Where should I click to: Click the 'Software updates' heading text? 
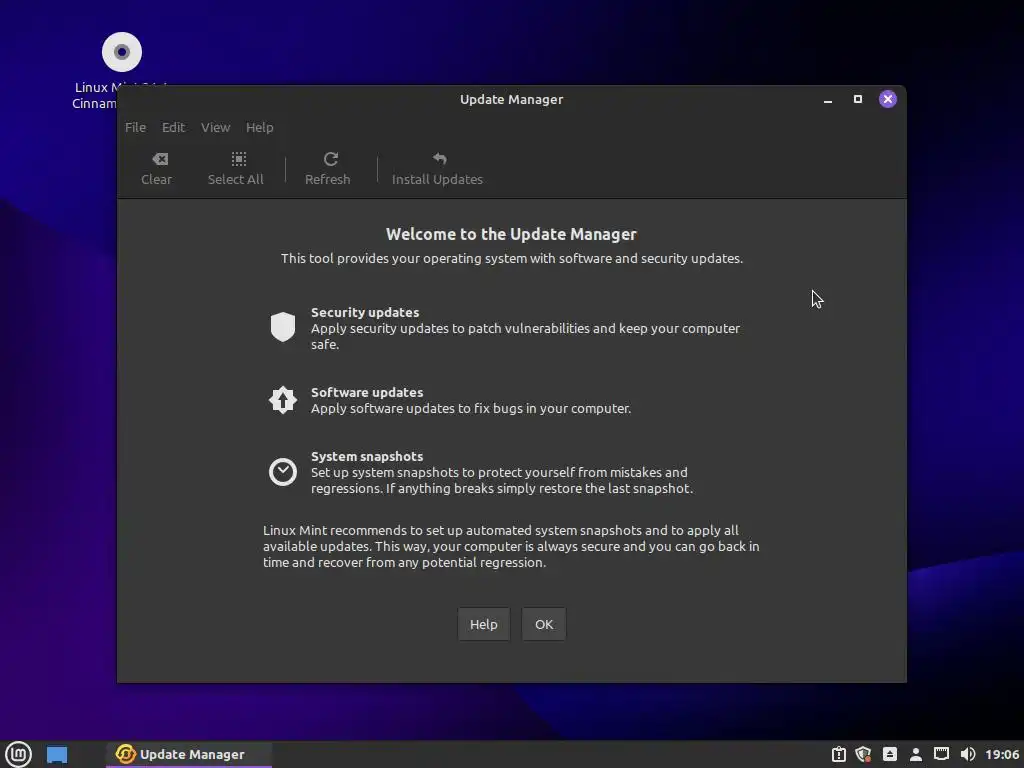(367, 392)
